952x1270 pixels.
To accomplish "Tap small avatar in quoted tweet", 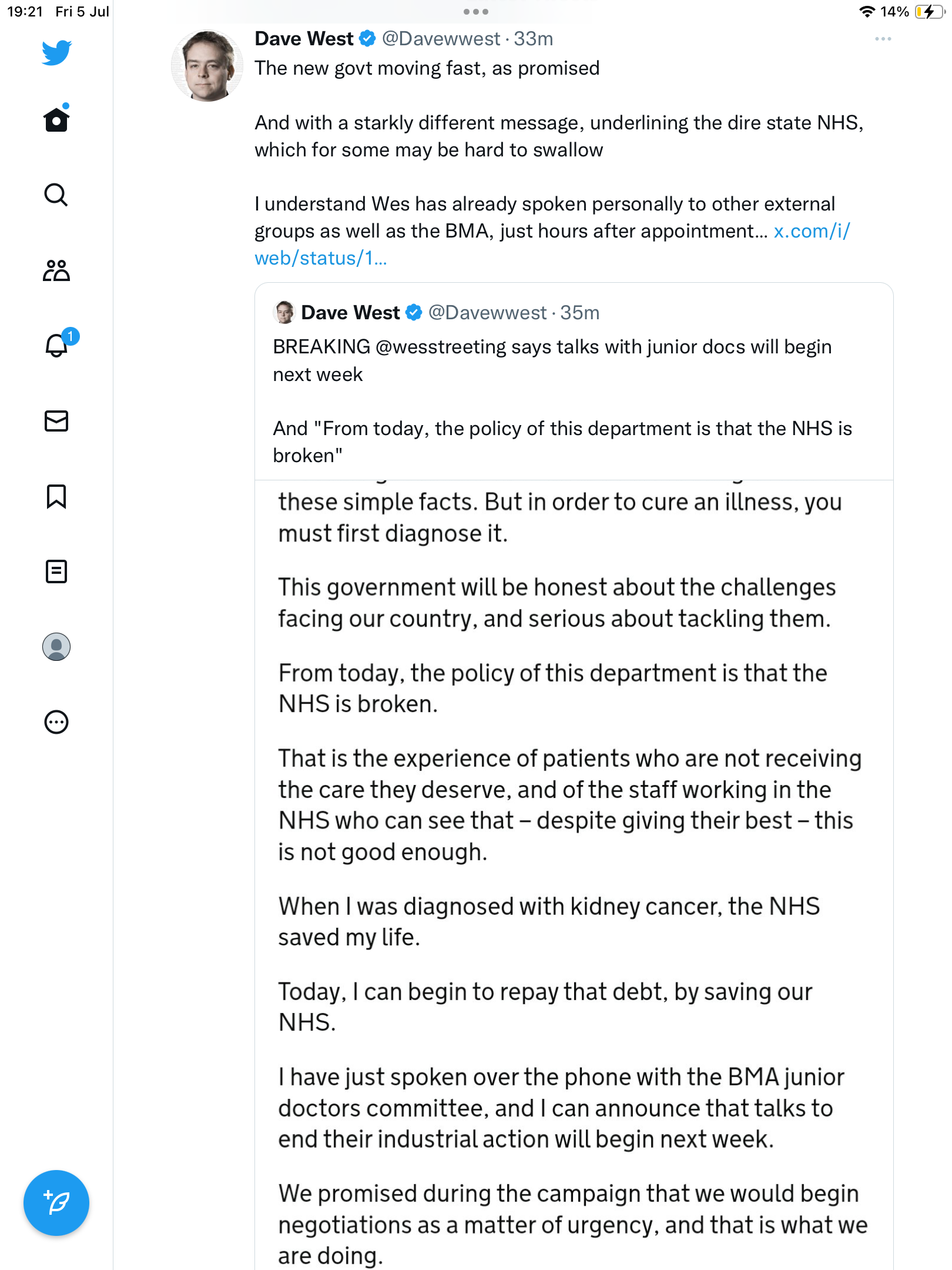I will tap(284, 313).
